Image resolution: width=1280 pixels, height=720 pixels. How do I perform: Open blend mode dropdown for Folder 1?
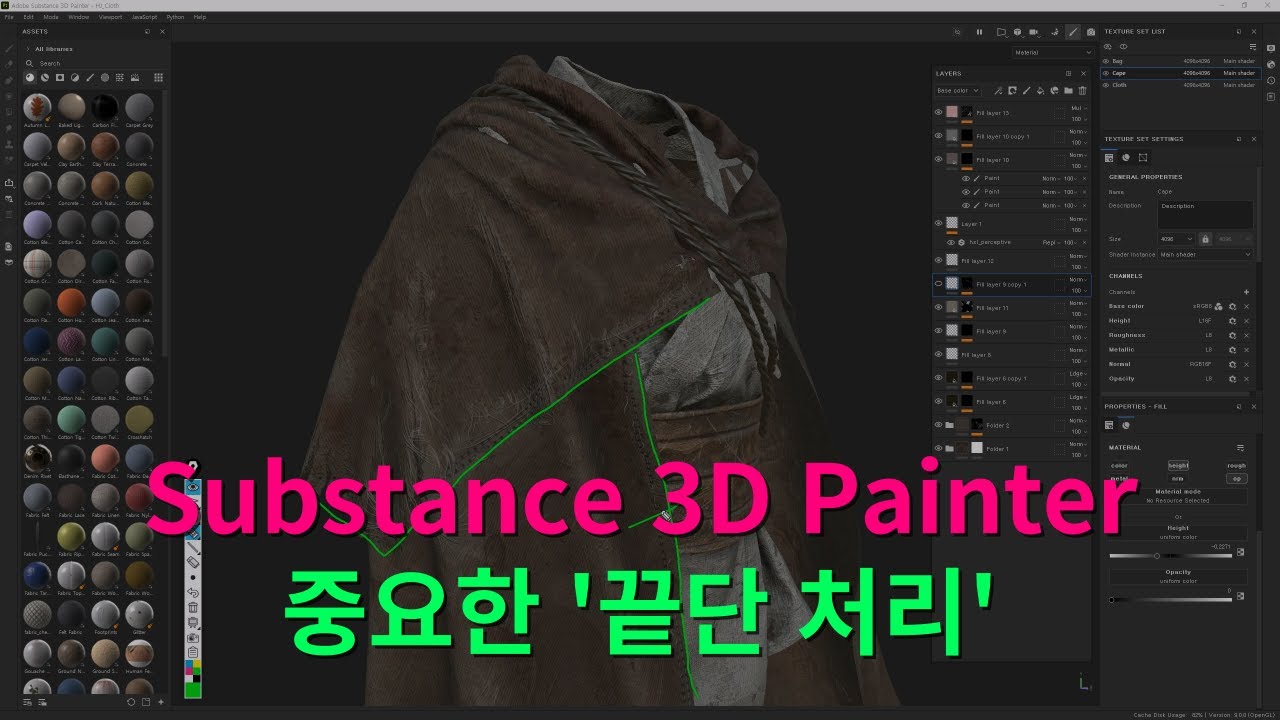(x=1078, y=443)
